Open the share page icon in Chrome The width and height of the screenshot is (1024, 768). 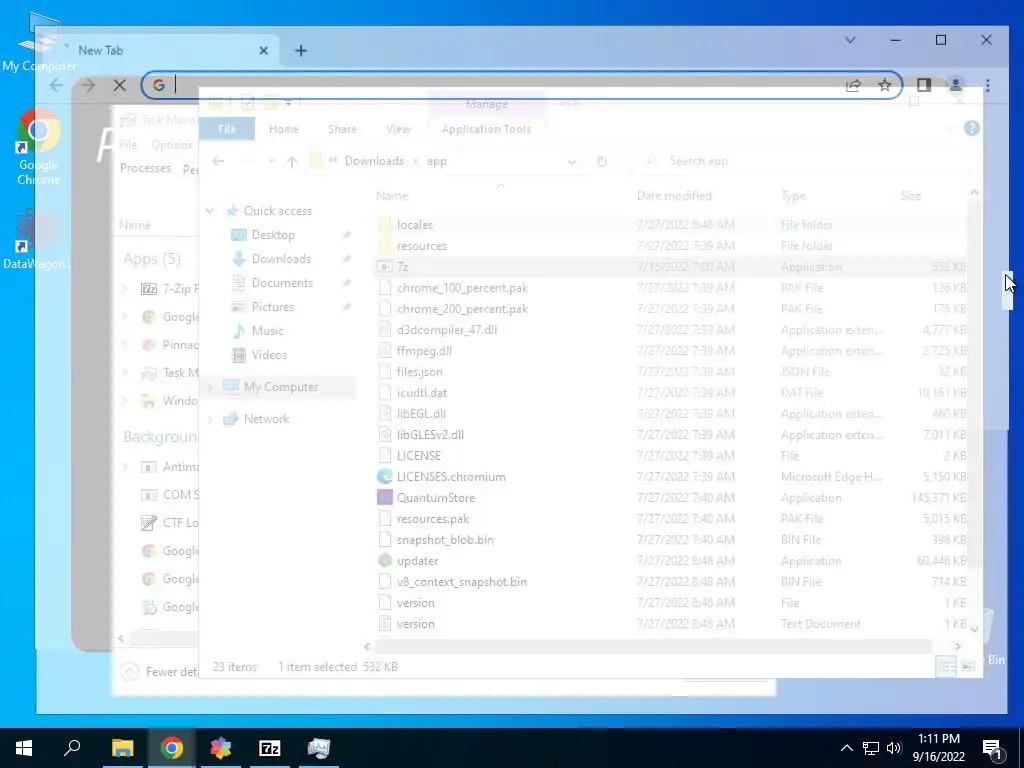pos(853,85)
